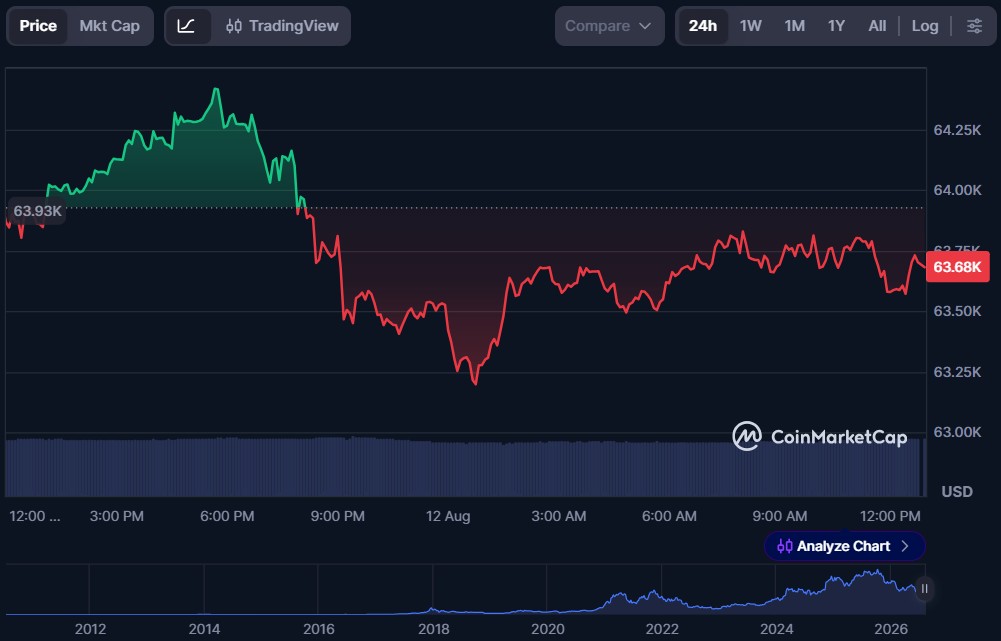Click 2022 on the history navigator
Viewport: 1001px width, 641px height.
[662, 630]
